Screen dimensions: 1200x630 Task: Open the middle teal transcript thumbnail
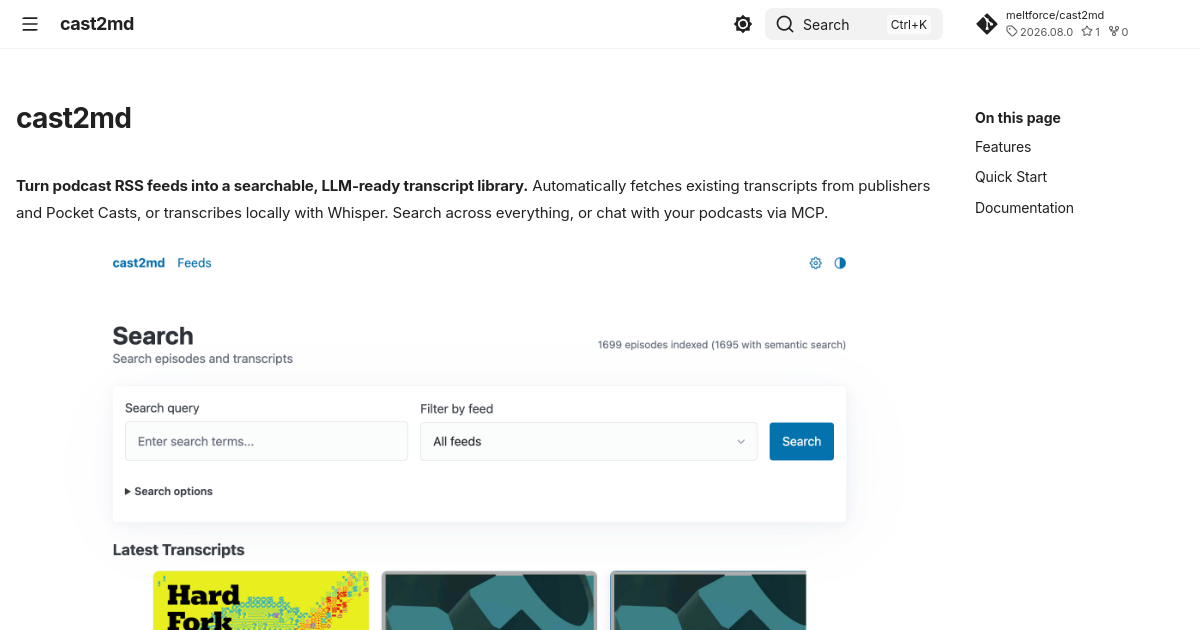(x=489, y=600)
